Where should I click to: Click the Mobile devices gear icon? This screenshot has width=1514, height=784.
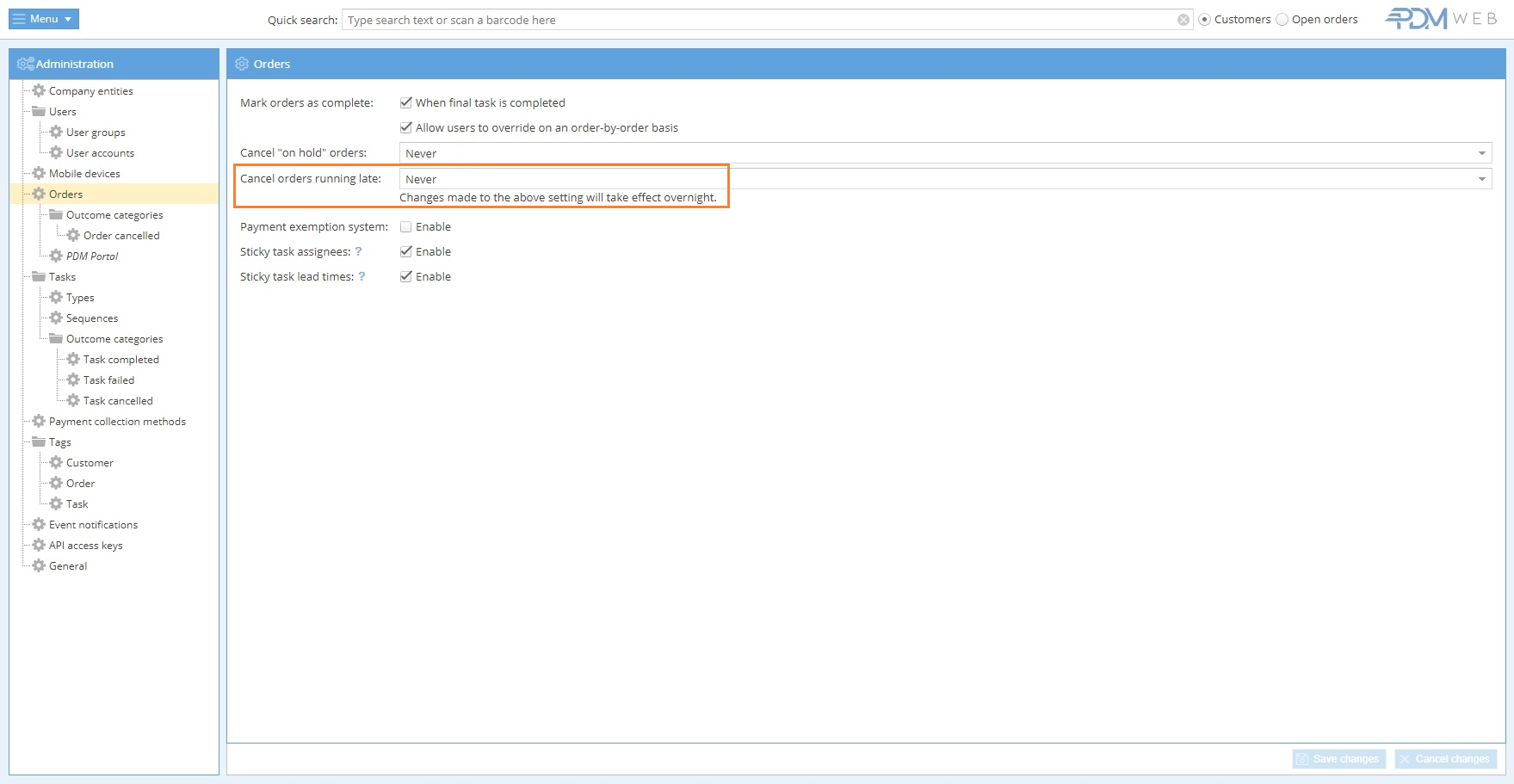coord(39,173)
